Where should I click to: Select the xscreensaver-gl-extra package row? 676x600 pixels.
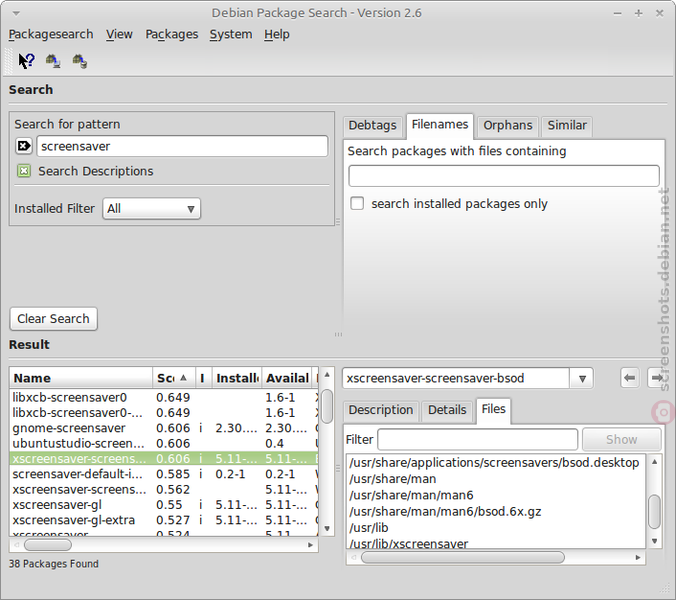point(163,520)
